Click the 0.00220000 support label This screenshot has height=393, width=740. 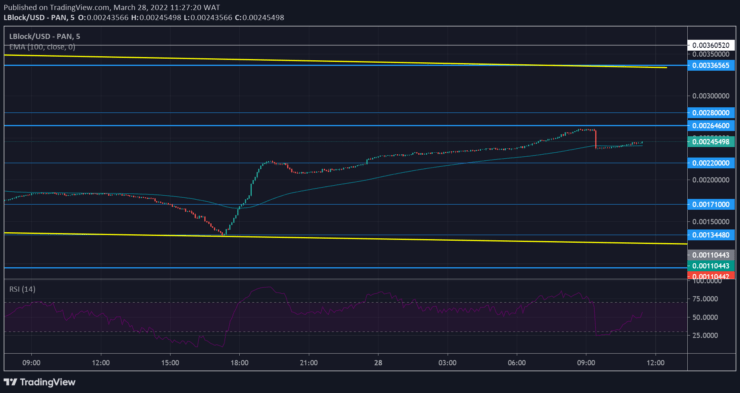tap(711, 163)
